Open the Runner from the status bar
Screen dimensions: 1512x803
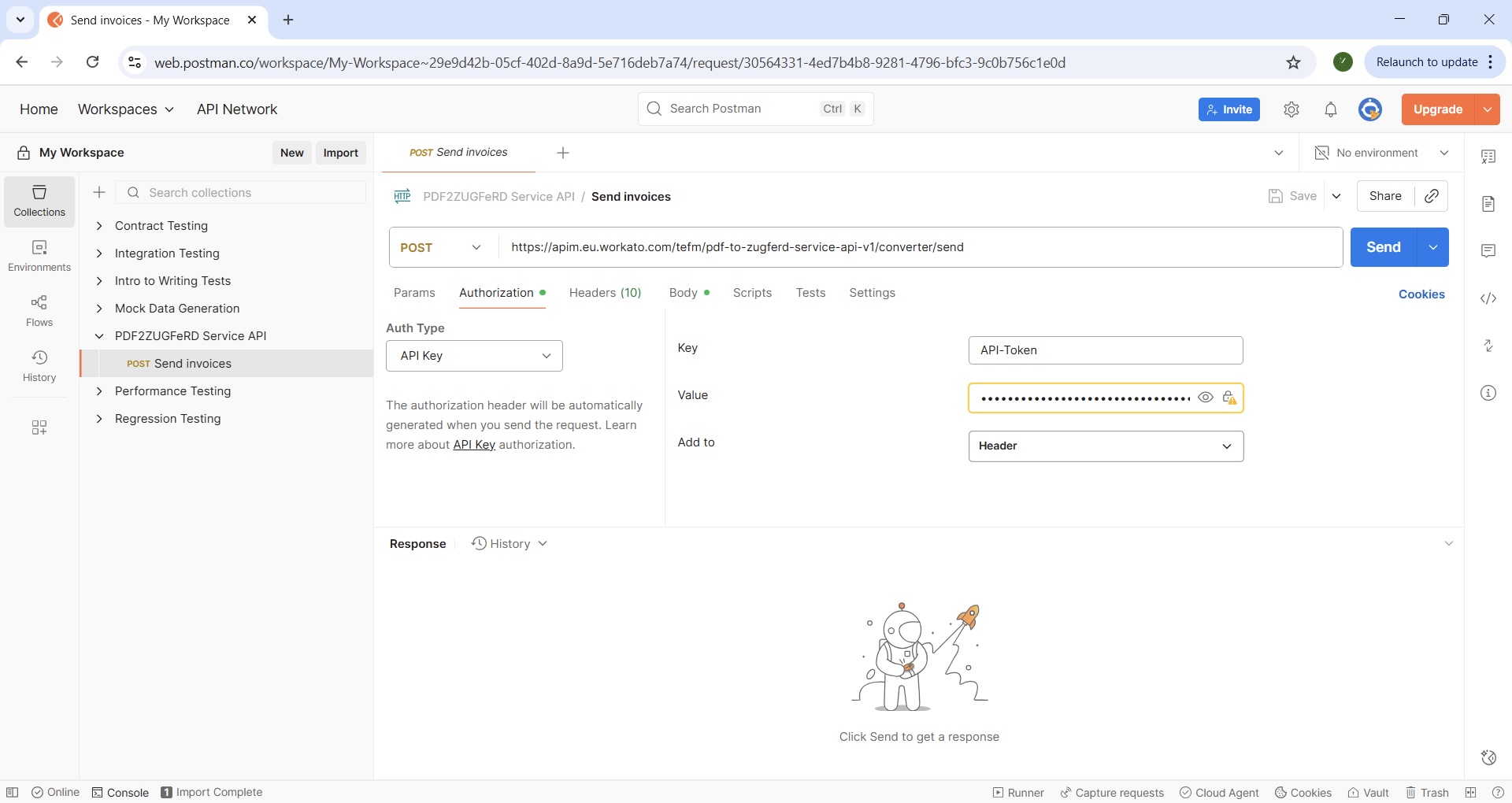[x=1018, y=792]
